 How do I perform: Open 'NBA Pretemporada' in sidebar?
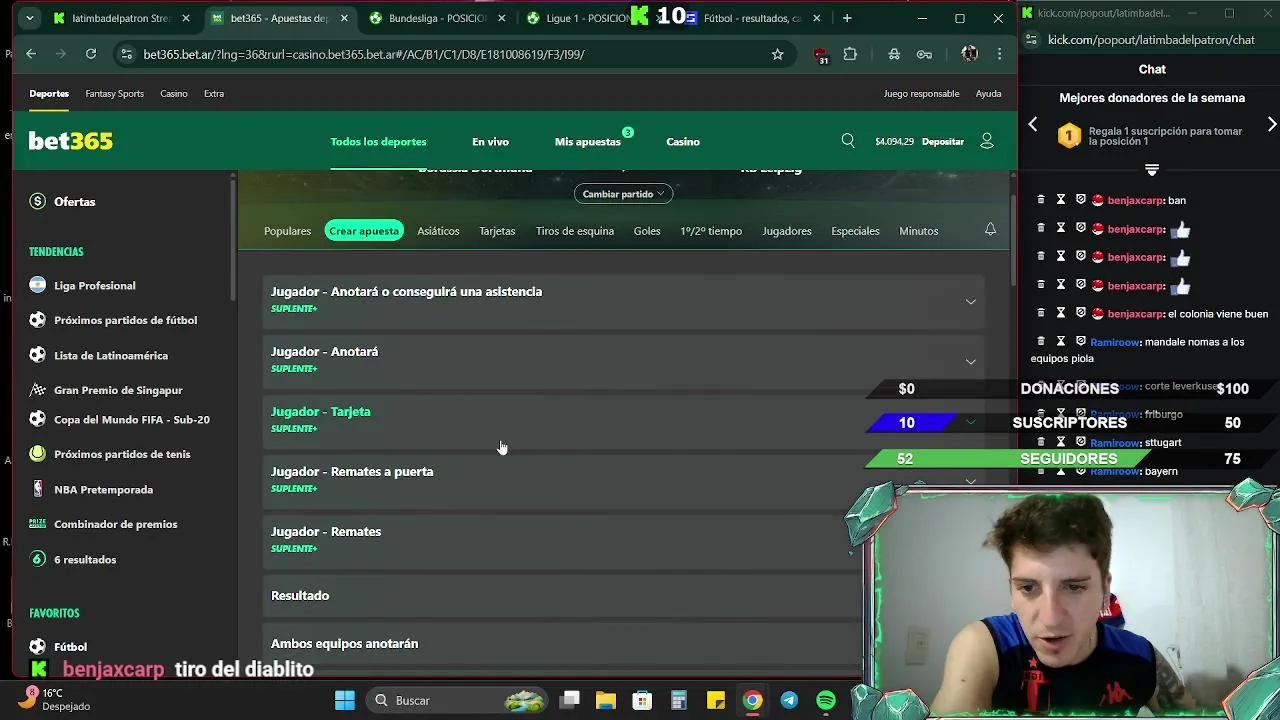click(103, 489)
